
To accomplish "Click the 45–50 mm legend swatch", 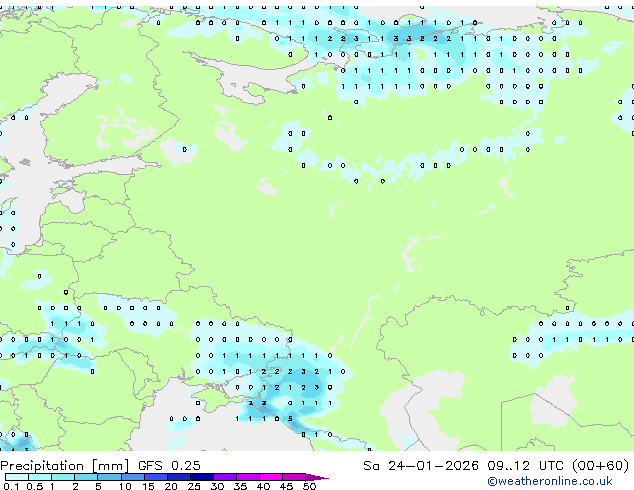I will [294, 477].
